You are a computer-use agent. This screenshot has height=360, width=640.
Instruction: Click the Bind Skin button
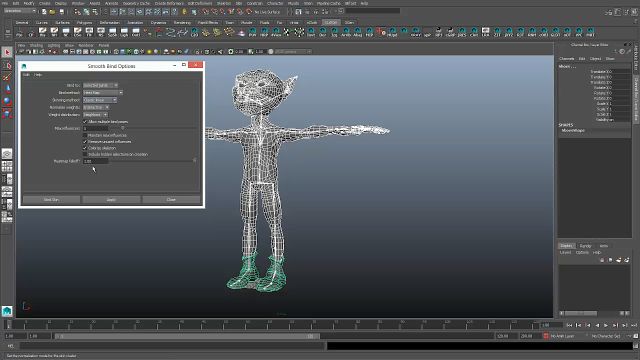(x=51, y=200)
